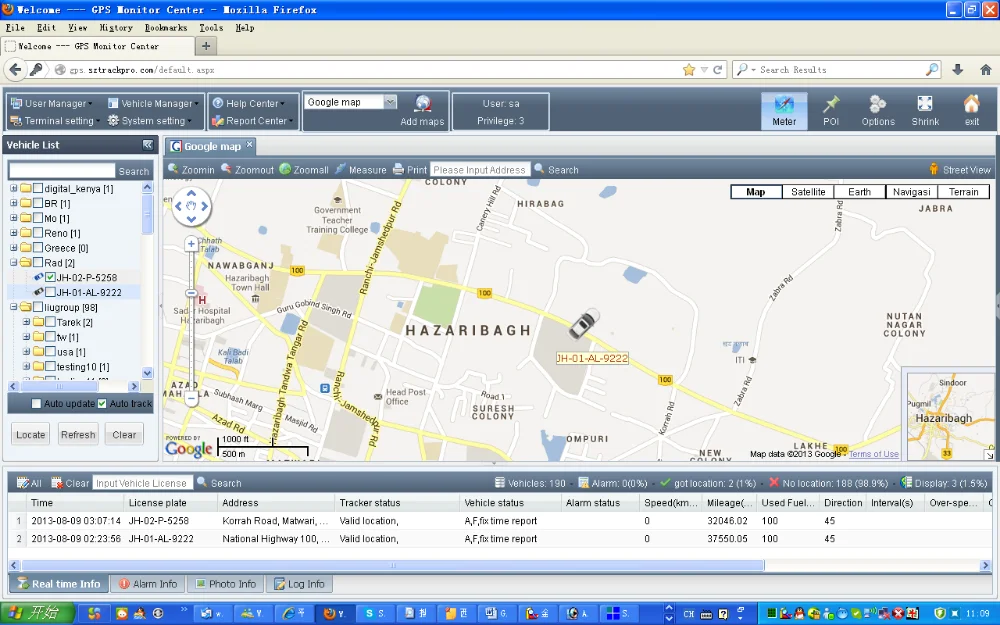Image resolution: width=1000 pixels, height=625 pixels.
Task: Expand the Greece group tree node
Action: point(14,248)
